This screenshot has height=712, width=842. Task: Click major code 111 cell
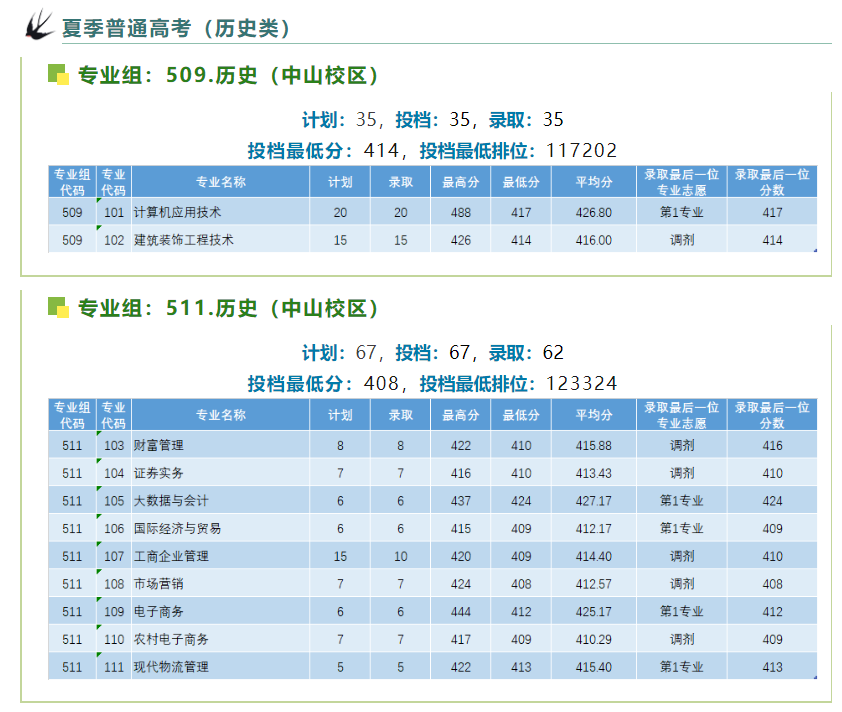tap(114, 667)
